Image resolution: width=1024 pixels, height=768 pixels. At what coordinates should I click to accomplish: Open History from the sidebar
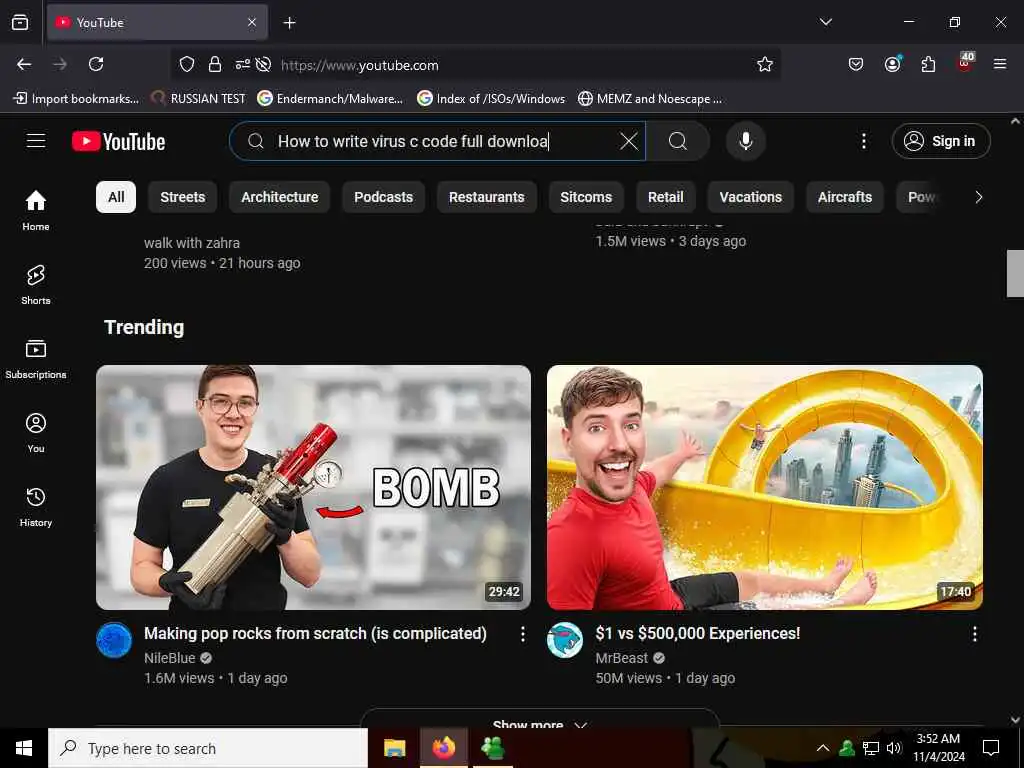pos(36,507)
